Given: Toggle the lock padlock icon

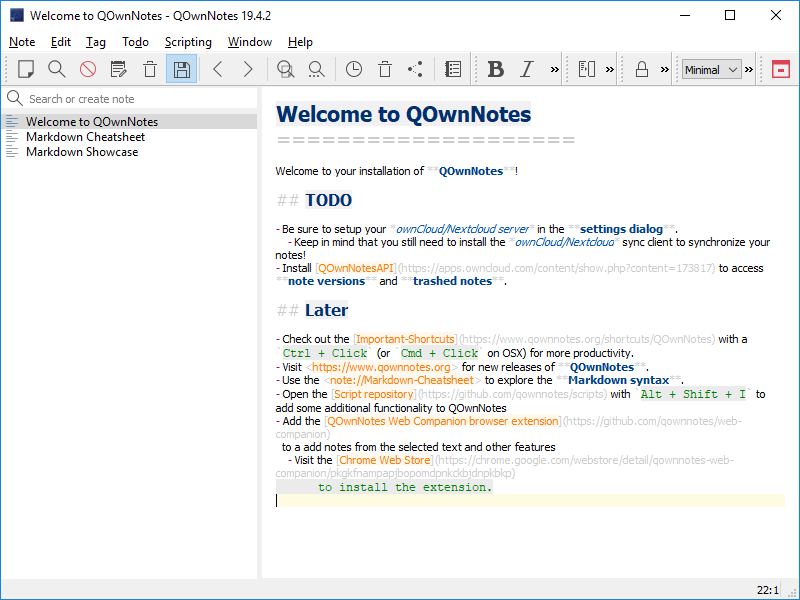Looking at the screenshot, I should [x=642, y=69].
